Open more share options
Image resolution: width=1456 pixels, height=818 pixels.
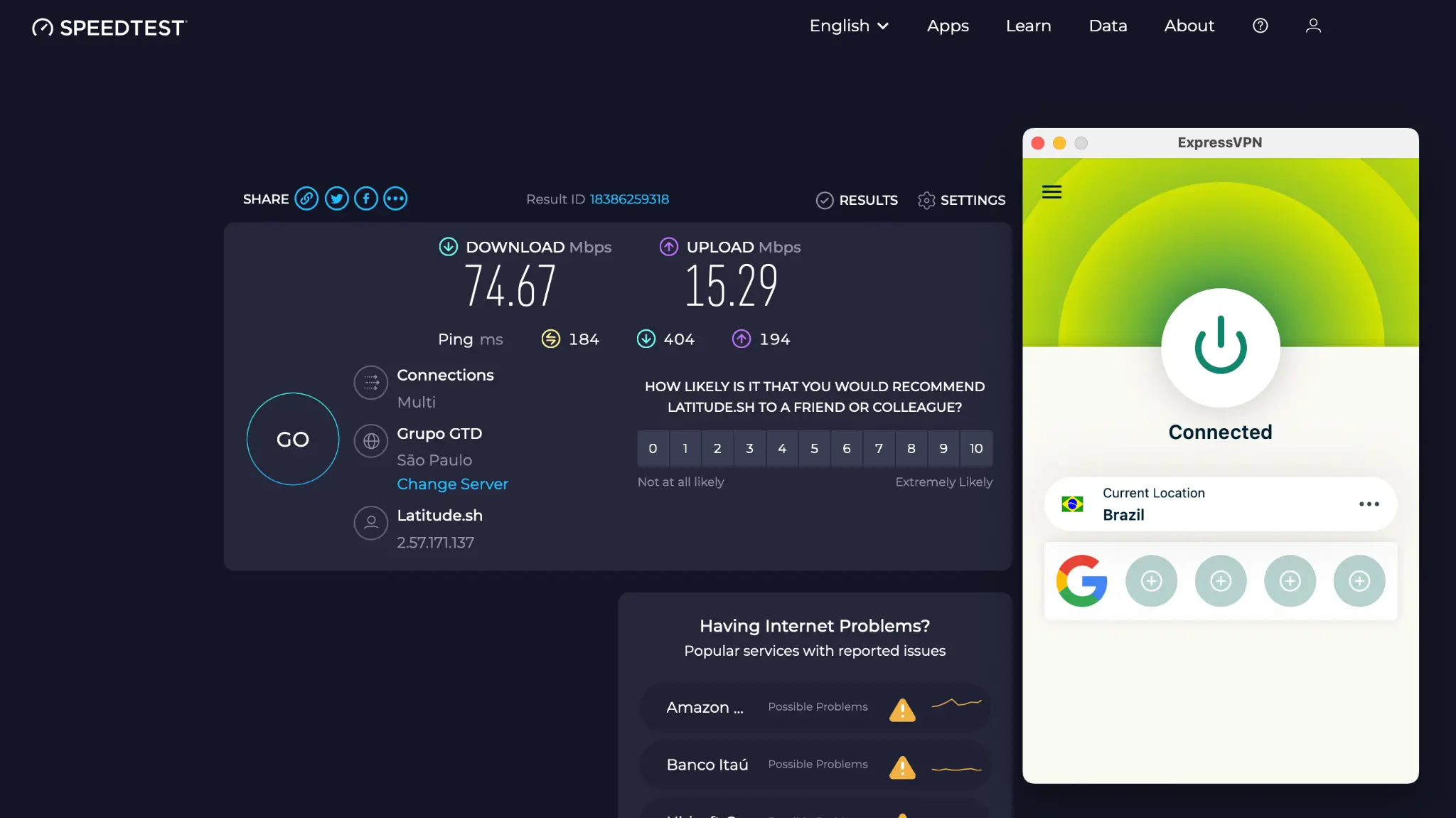(x=395, y=198)
